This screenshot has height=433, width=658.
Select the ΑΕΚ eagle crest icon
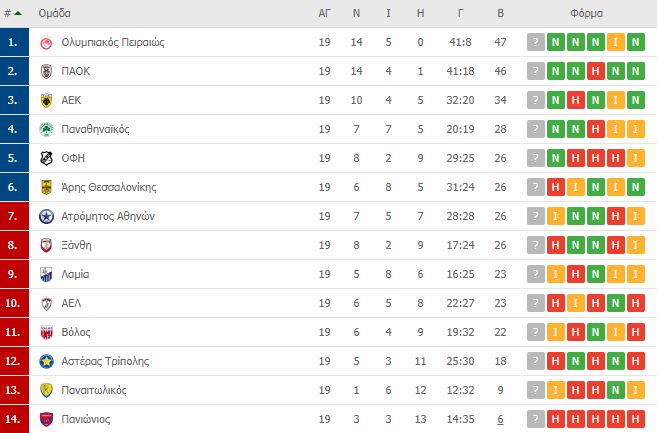click(46, 100)
